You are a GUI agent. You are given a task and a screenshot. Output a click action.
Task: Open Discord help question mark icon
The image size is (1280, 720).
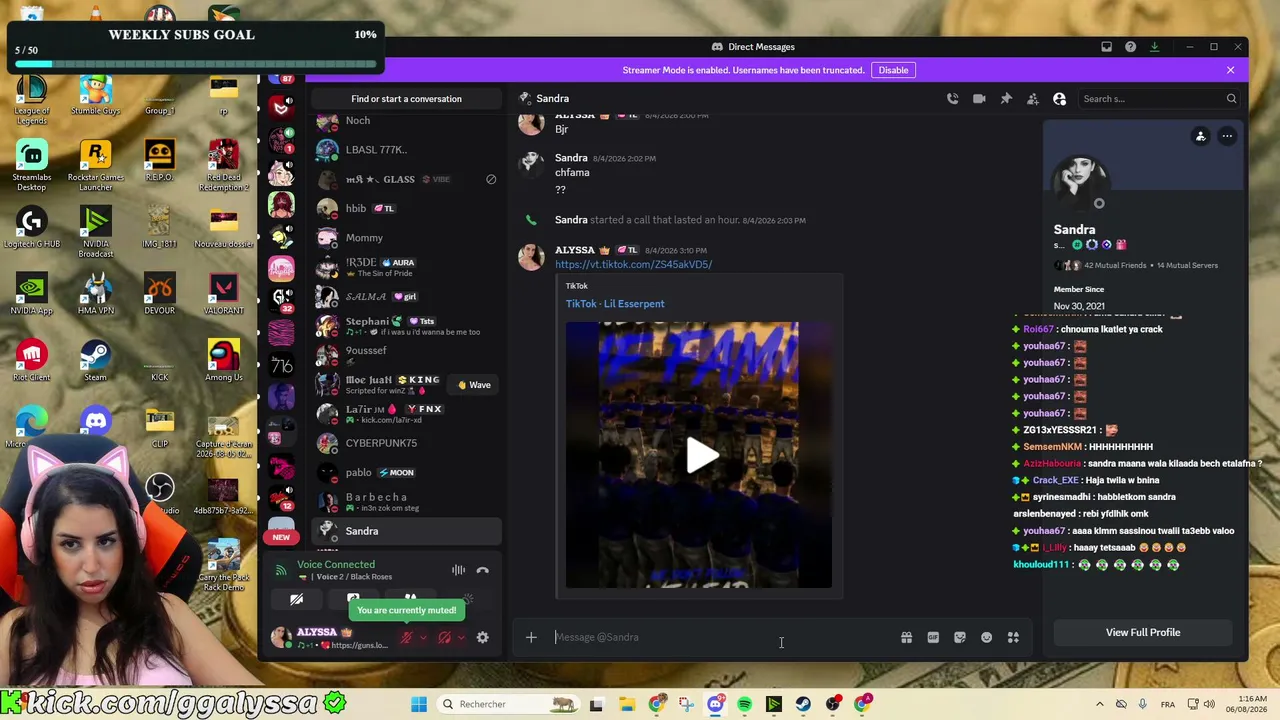click(x=1130, y=47)
